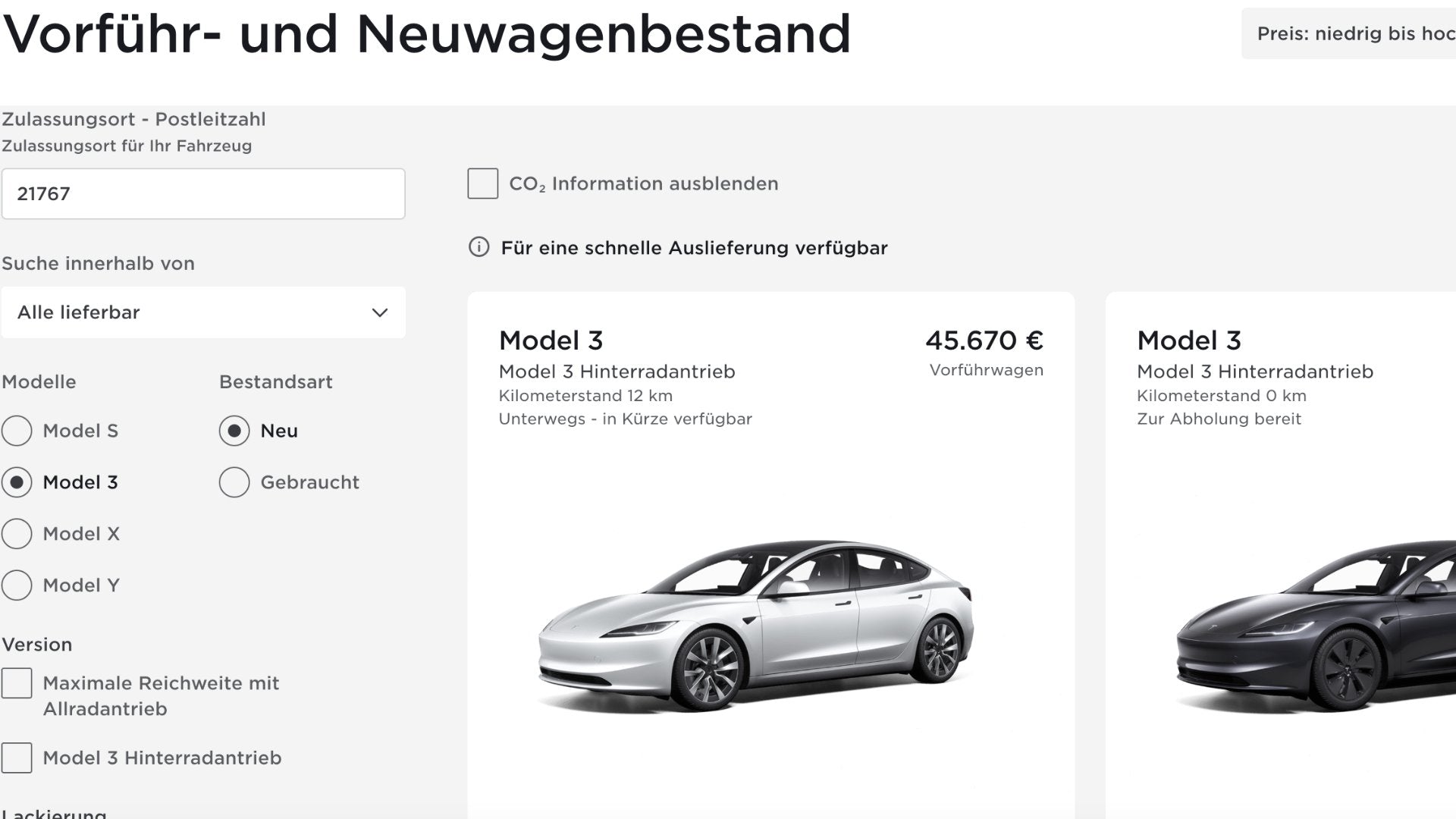Tick the 'Model 3 Hinterradantrieb' version checkbox

(17, 758)
